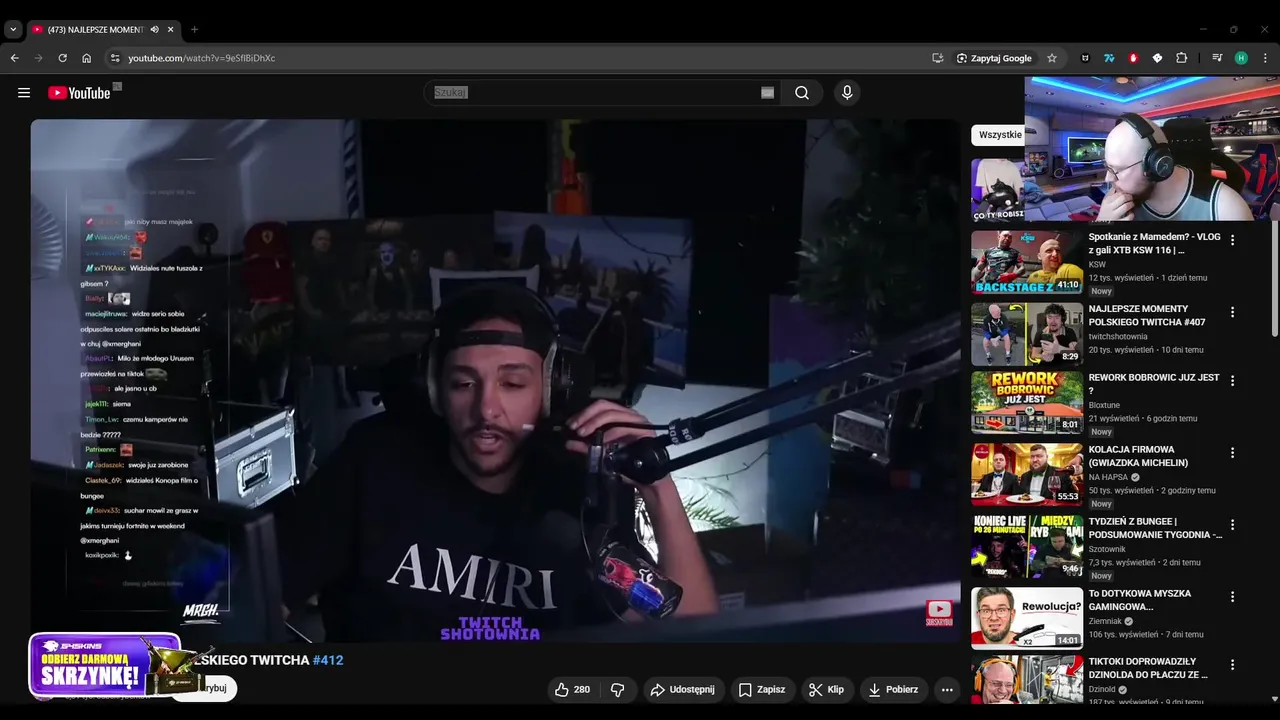
Task: Click the address bar URL
Action: pos(202,58)
